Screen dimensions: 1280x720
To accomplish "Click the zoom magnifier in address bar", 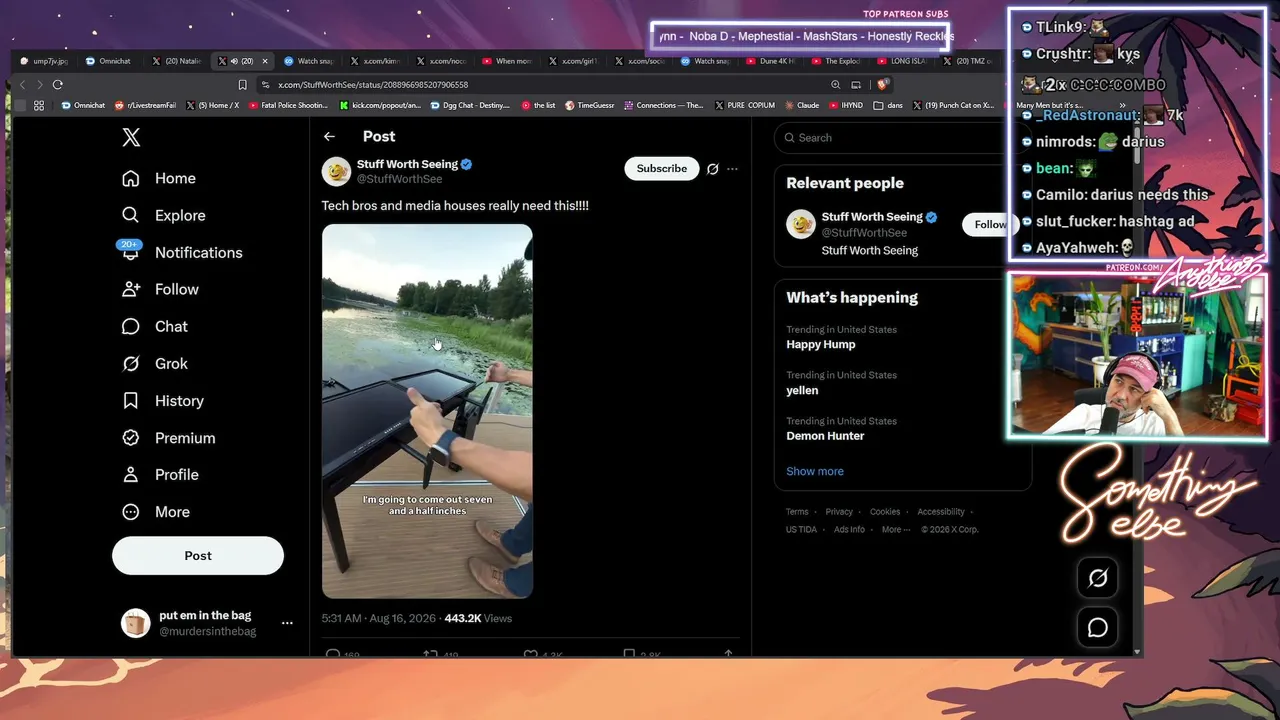I will coord(836,85).
